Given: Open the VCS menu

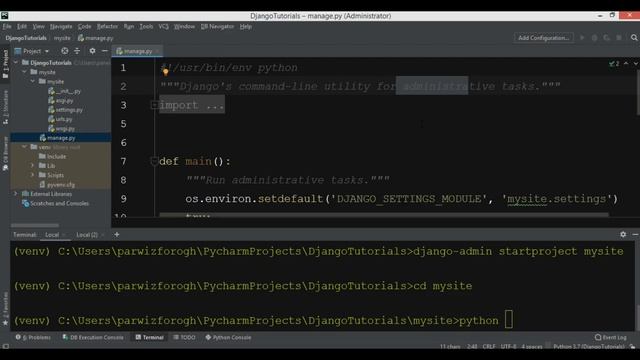Looking at the screenshot, I should pyautogui.click(x=163, y=27).
